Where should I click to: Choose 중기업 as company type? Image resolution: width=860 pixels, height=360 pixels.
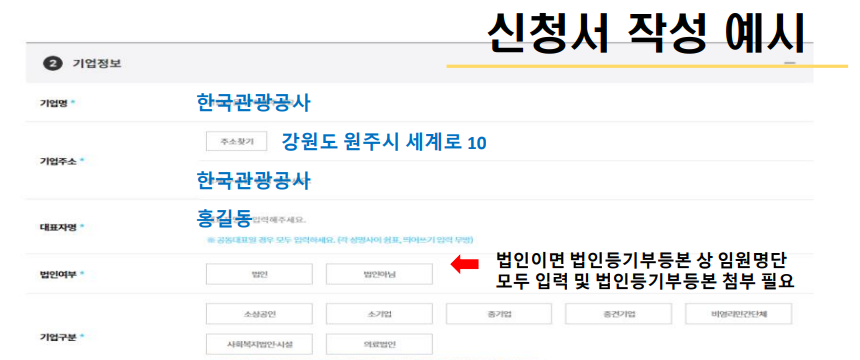point(499,314)
